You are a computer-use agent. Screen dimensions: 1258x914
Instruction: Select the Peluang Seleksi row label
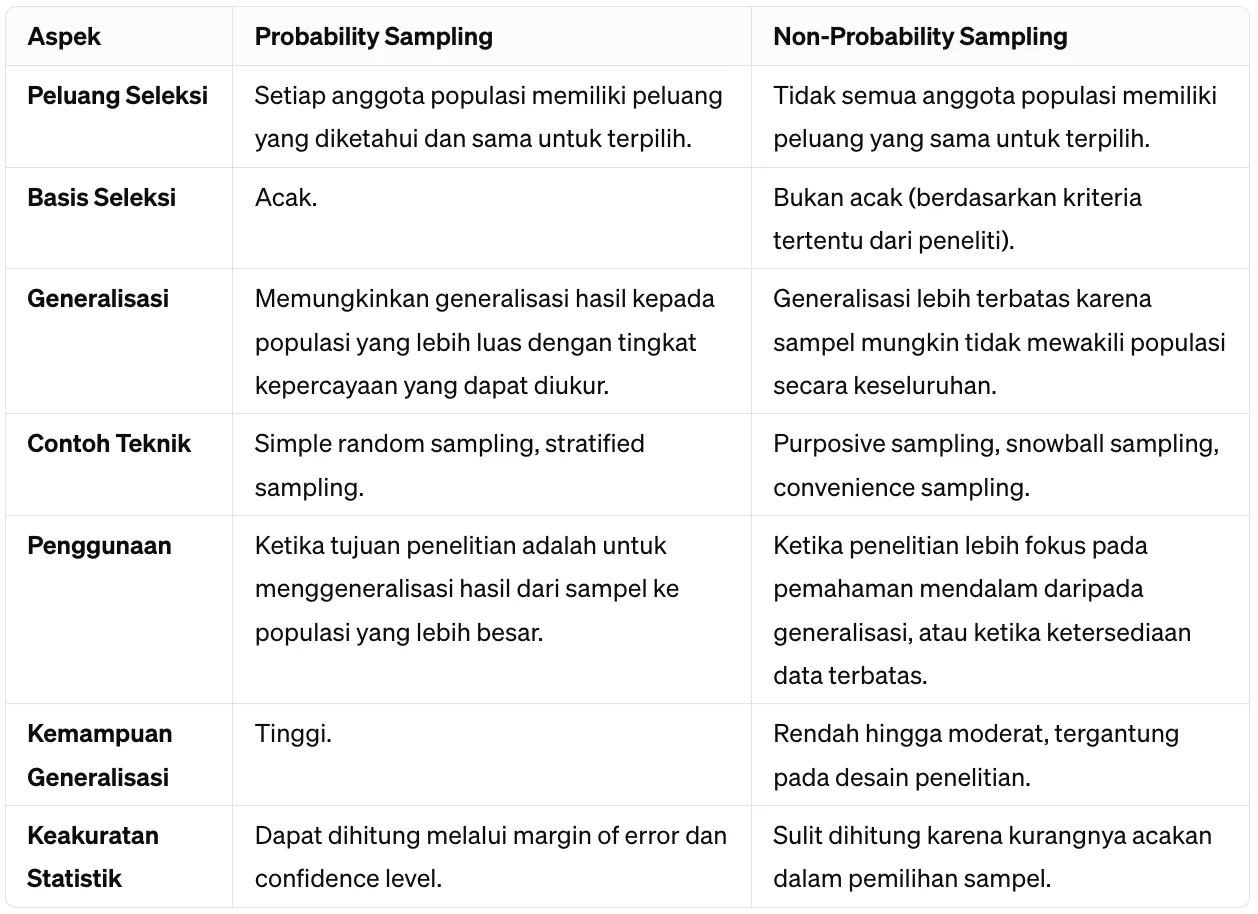(x=118, y=96)
